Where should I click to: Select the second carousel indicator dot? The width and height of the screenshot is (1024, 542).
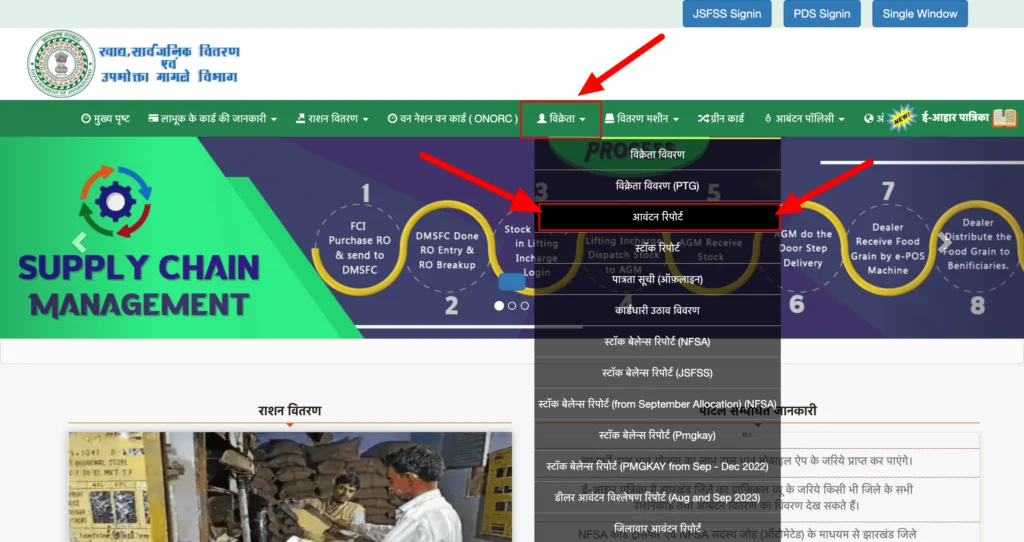point(512,306)
